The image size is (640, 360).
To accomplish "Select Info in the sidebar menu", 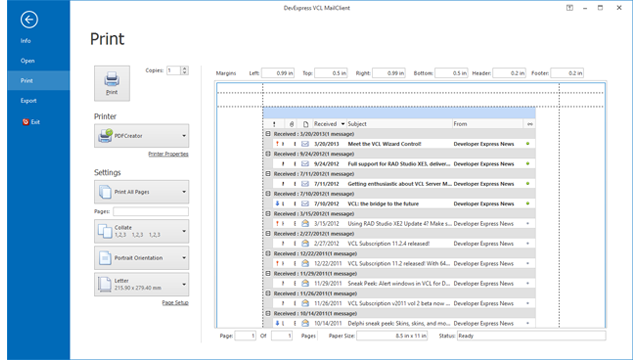I will (26, 41).
